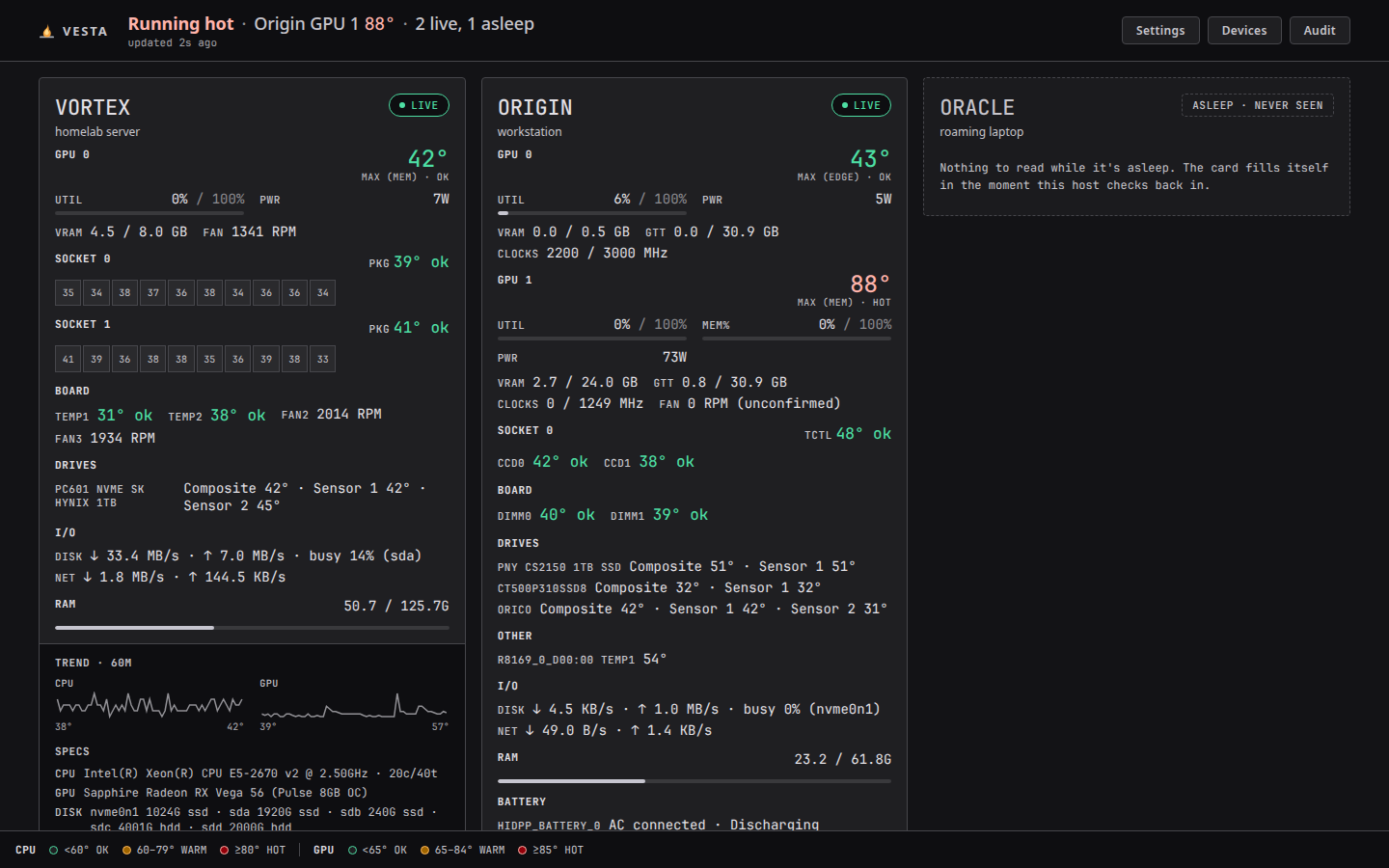Click the Vortex PKG 41° ok reading
The width and height of the screenshot is (1389, 868).
coord(409,328)
